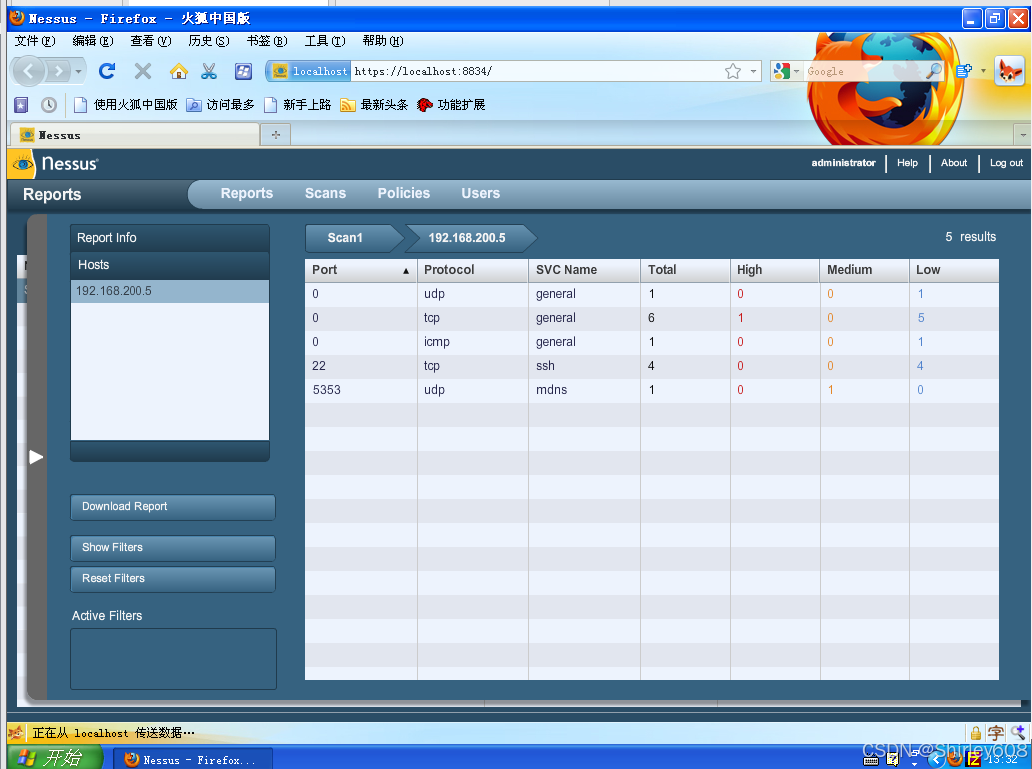
Task: Select the row with ssh service
Action: click(652, 366)
